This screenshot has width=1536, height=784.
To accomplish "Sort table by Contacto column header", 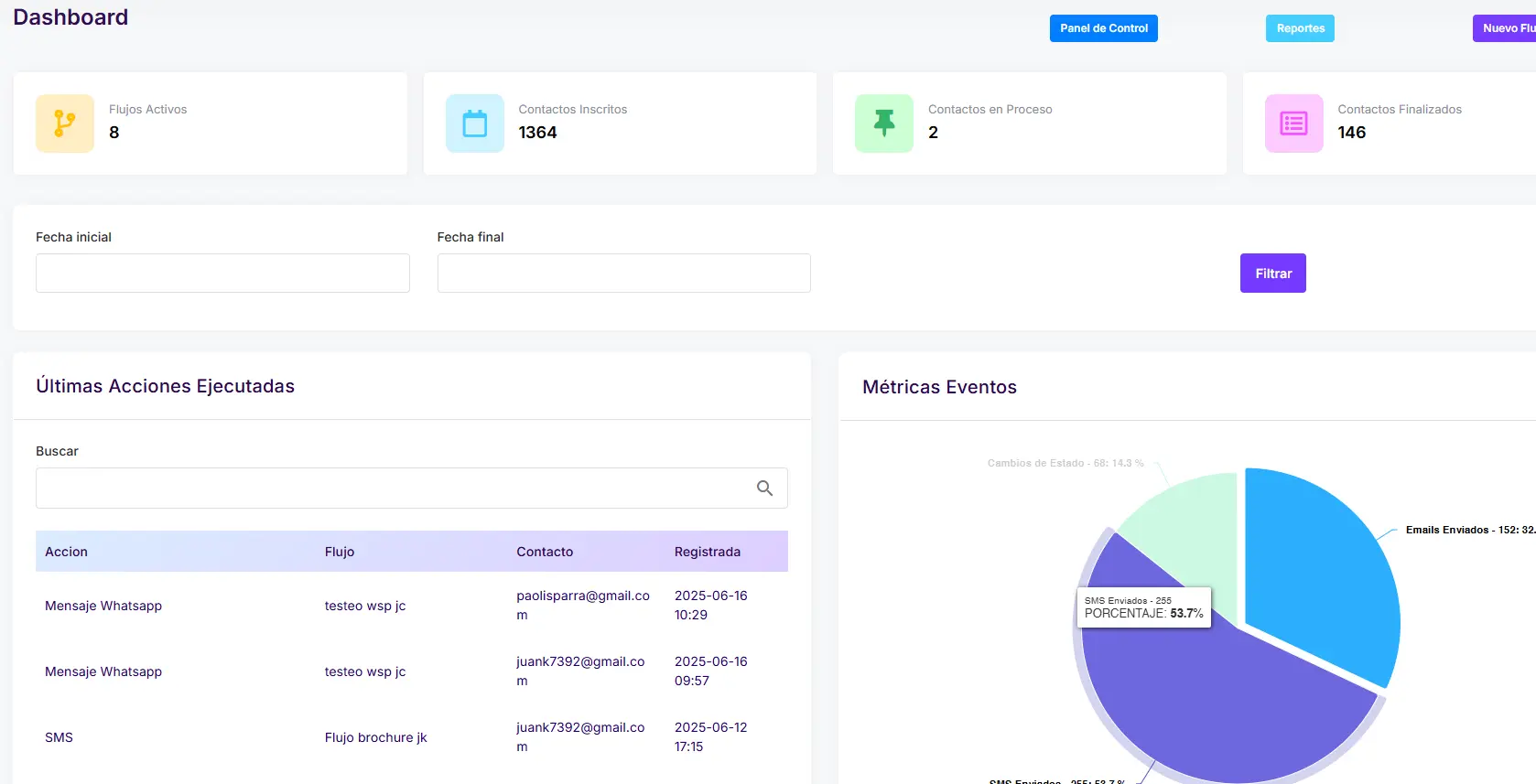I will pos(545,552).
